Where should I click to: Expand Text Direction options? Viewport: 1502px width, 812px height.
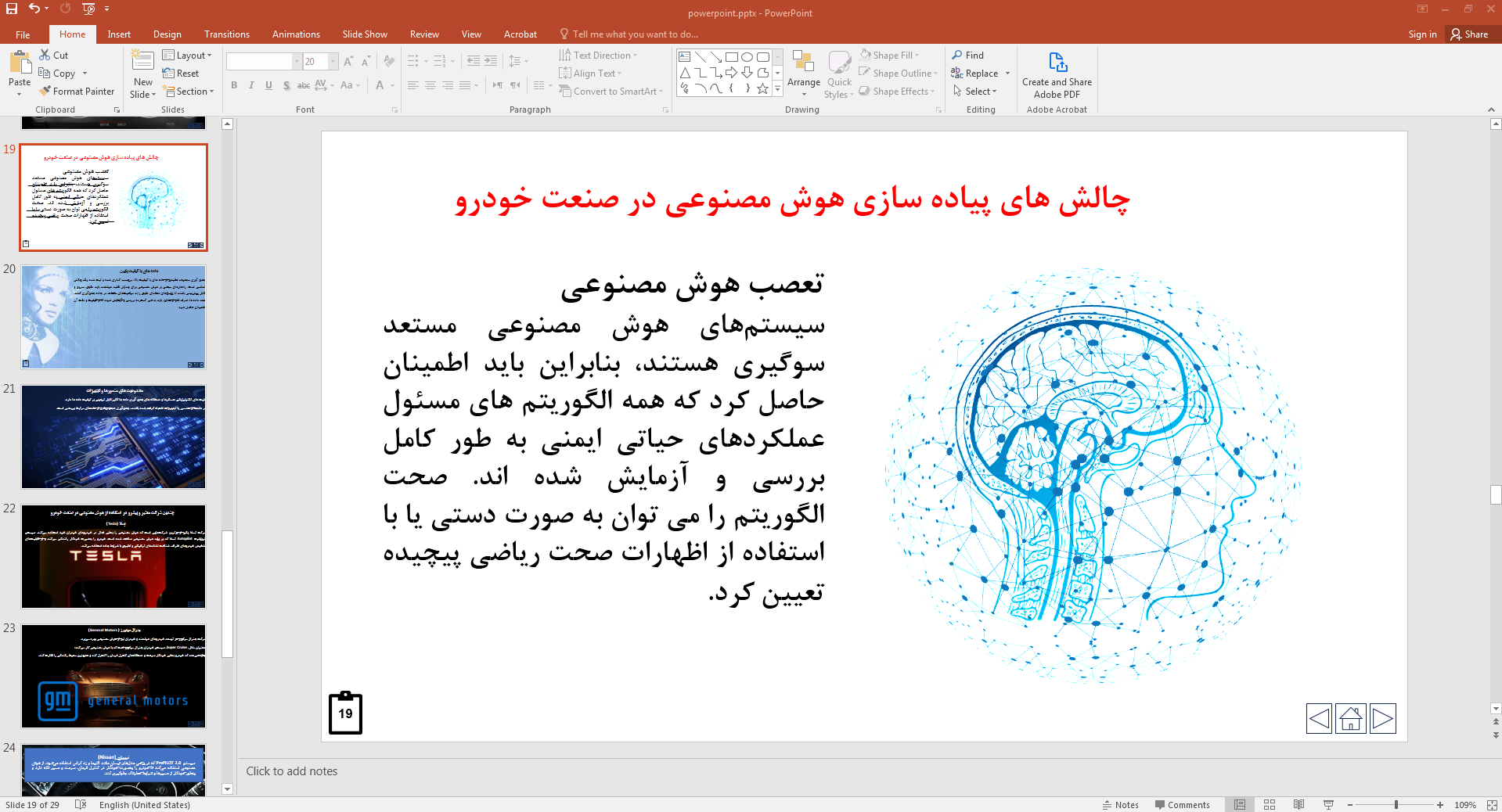click(x=598, y=56)
